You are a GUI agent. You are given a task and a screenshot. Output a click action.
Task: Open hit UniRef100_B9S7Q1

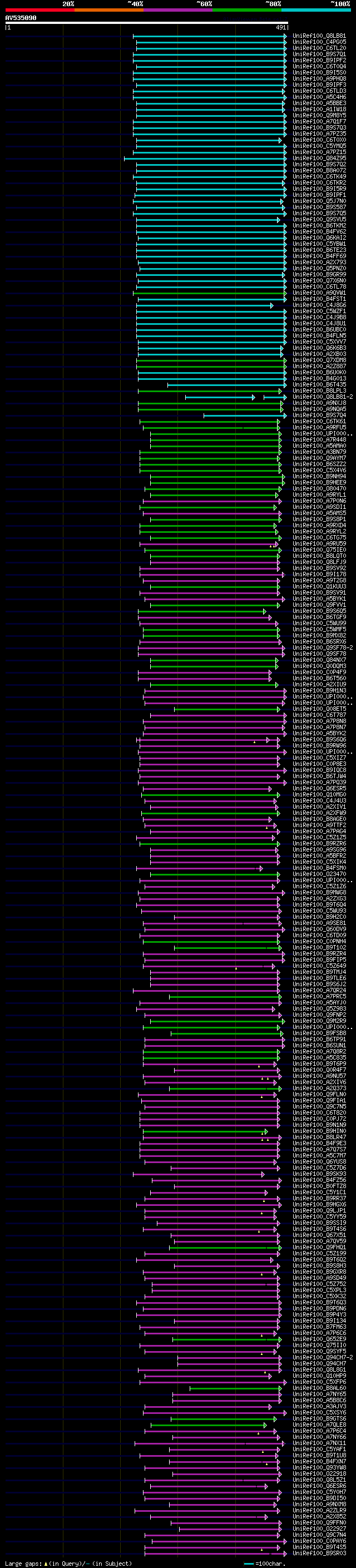click(x=319, y=54)
